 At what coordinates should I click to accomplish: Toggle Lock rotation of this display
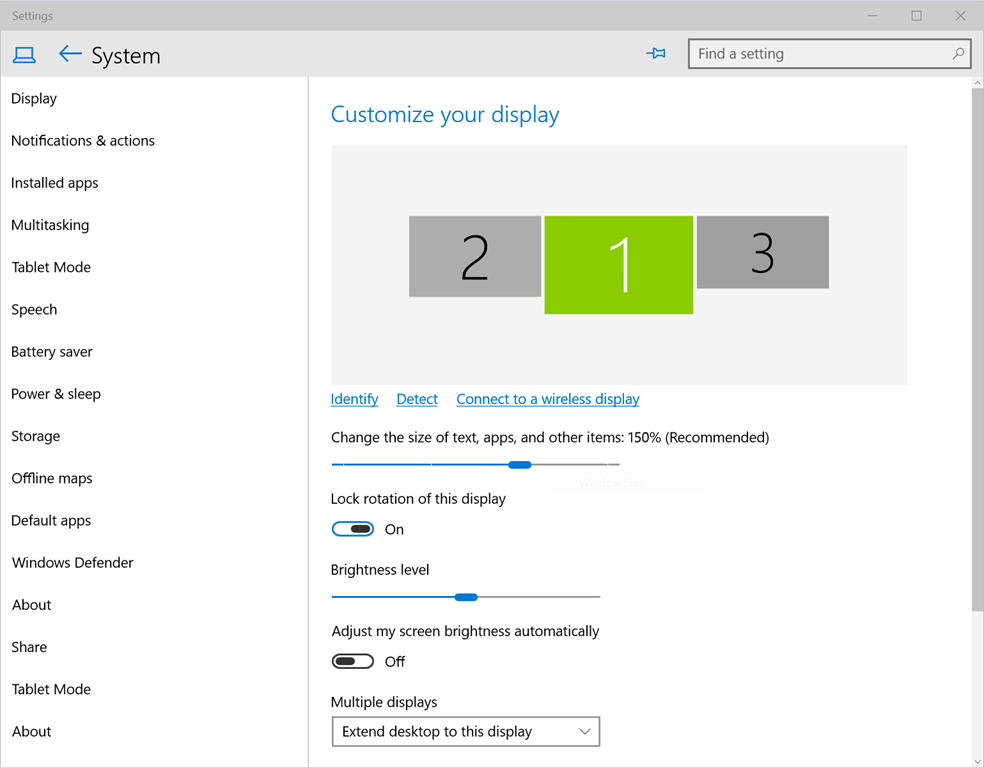coord(353,529)
